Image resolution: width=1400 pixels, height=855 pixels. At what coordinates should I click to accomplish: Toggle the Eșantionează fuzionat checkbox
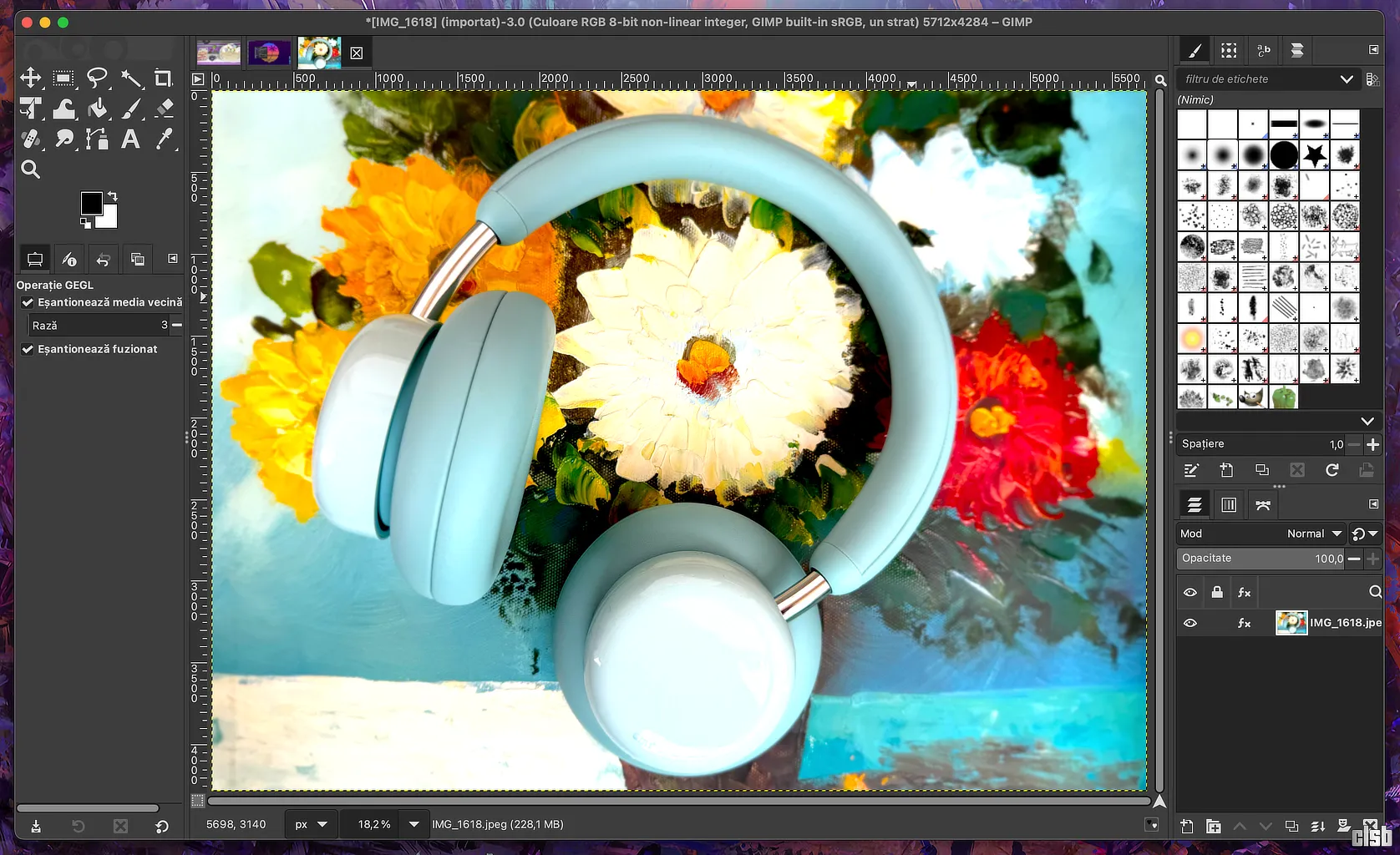pyautogui.click(x=28, y=349)
